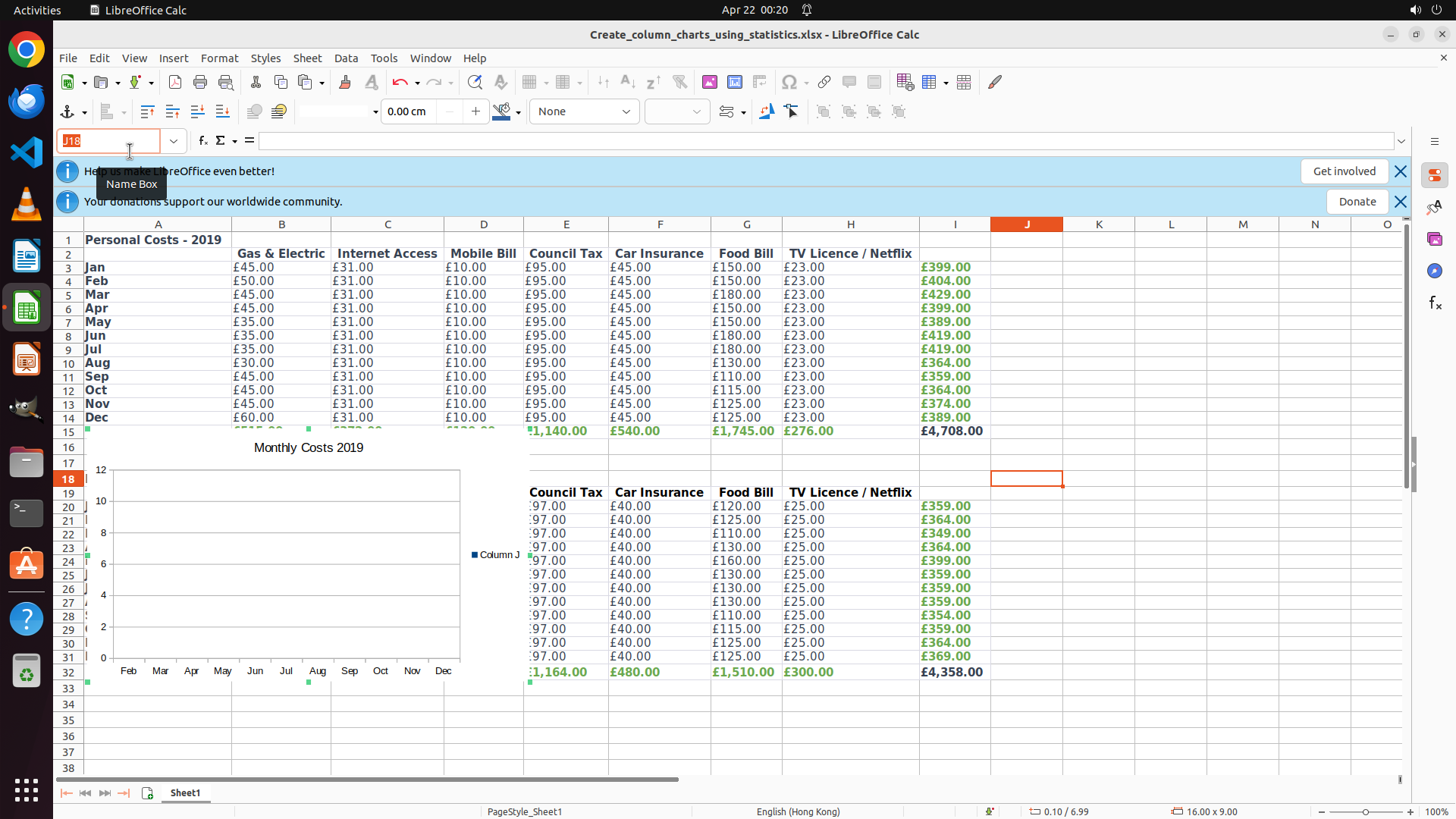
Task: Click the zoom slider in status bar
Action: coord(1365,811)
